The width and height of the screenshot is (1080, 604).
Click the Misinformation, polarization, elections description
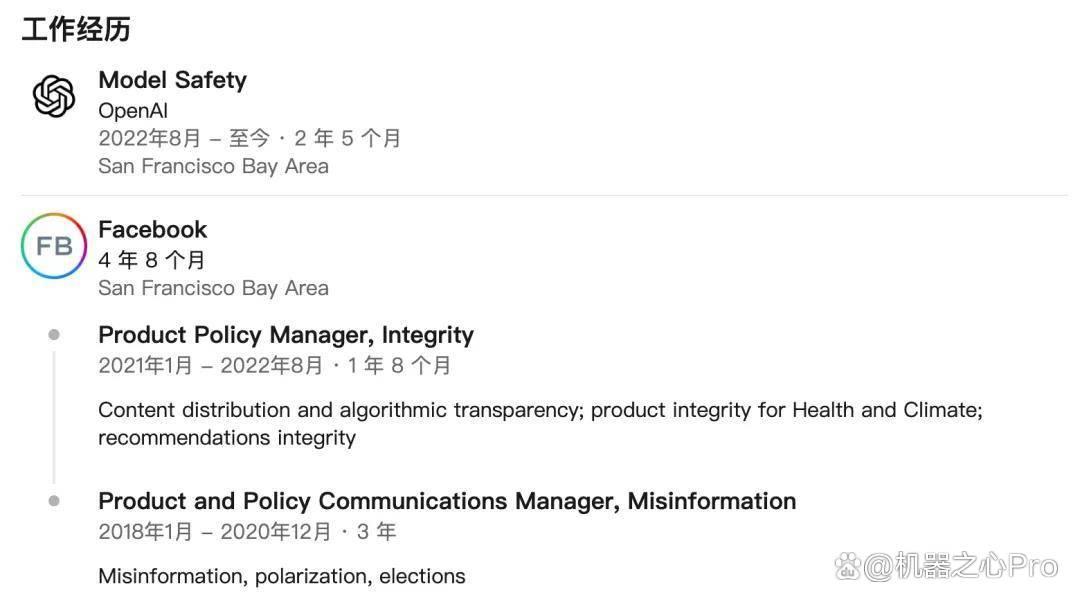282,576
